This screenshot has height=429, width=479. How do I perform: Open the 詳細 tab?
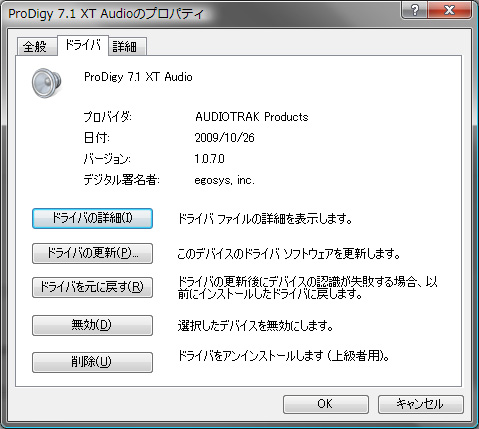pos(127,46)
